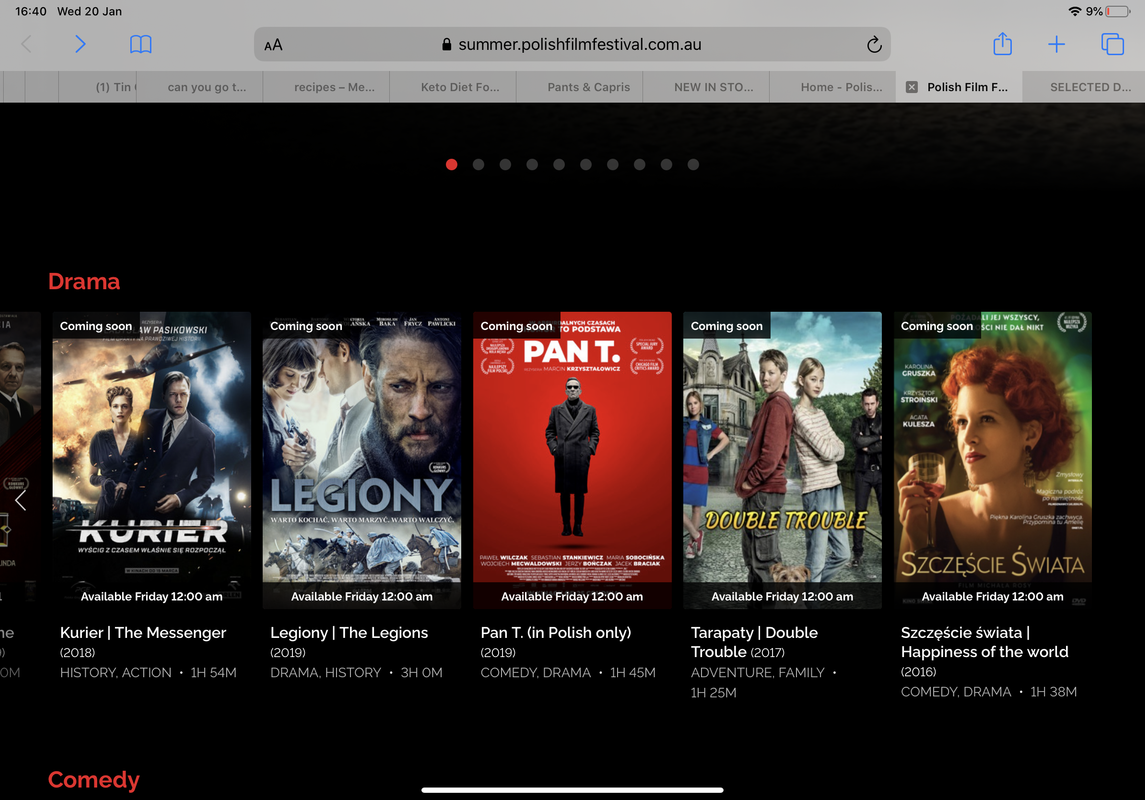Open the Share sheet icon
The image size is (1145, 800).
point(1003,44)
